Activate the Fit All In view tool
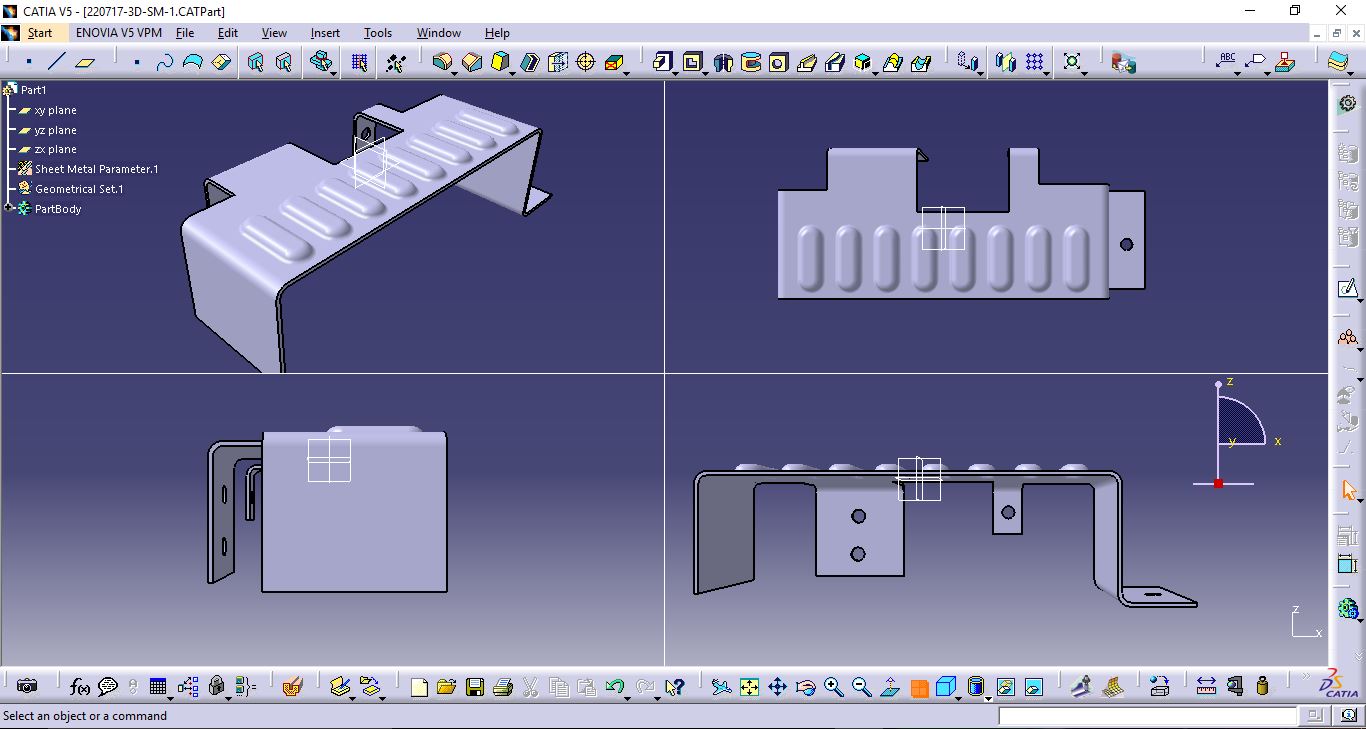 [x=749, y=687]
